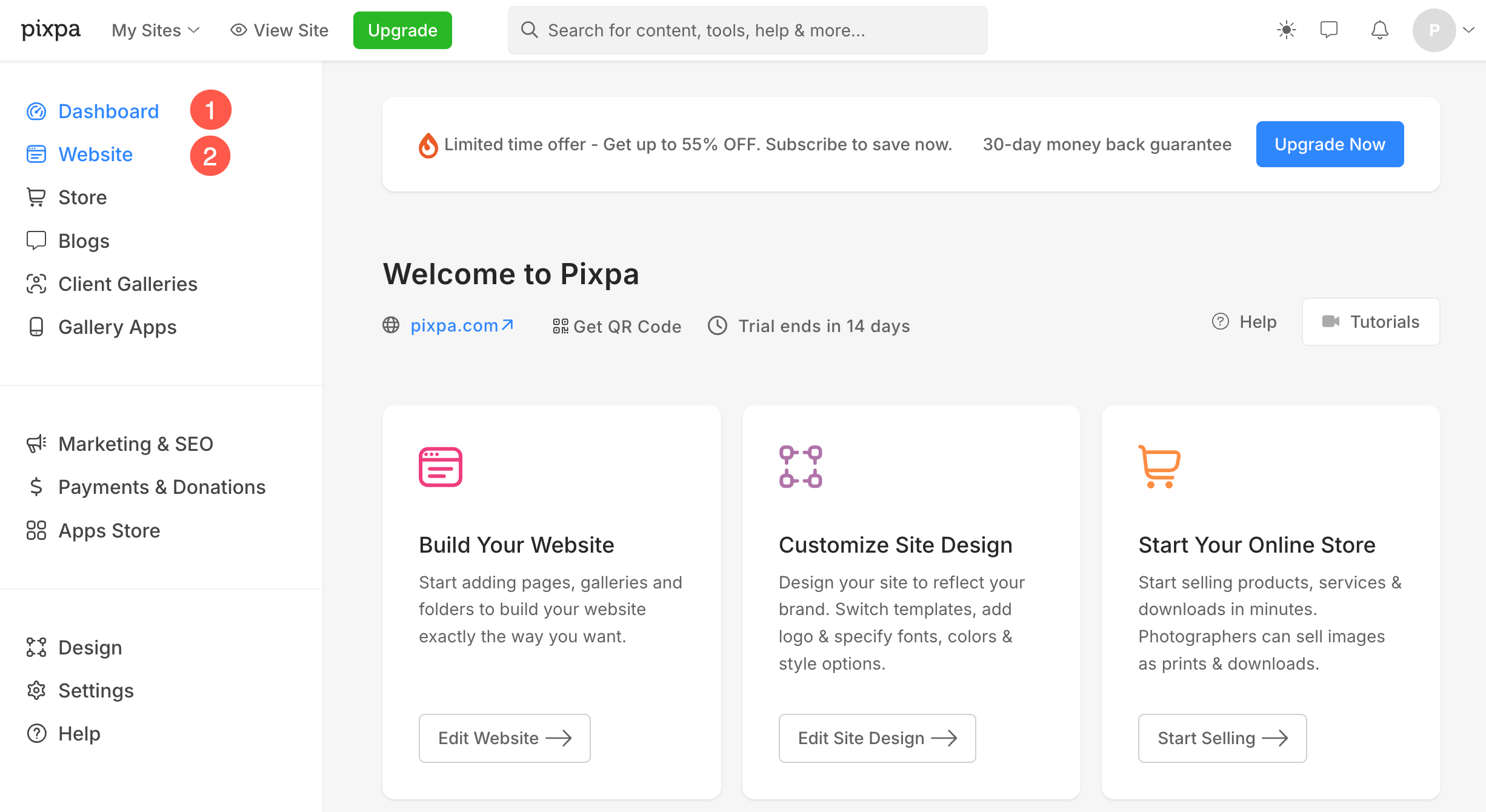1486x812 pixels.
Task: Click the Website sidebar icon
Action: click(x=36, y=155)
